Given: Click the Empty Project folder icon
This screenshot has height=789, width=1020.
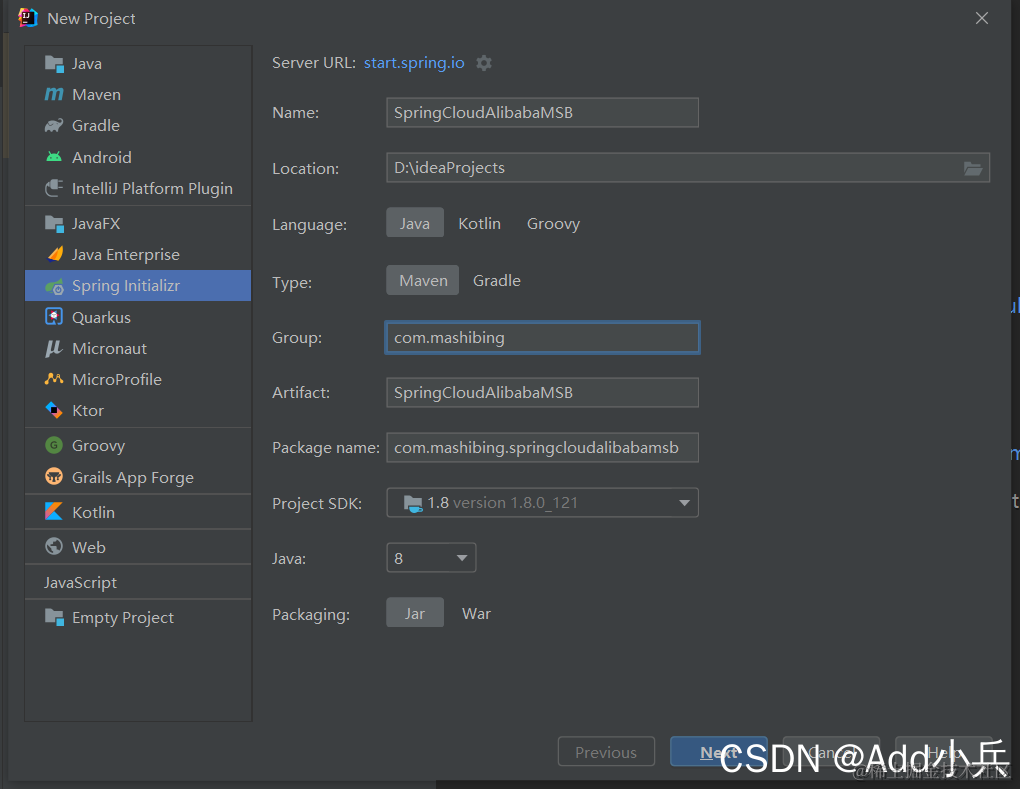Looking at the screenshot, I should pyautogui.click(x=54, y=617).
